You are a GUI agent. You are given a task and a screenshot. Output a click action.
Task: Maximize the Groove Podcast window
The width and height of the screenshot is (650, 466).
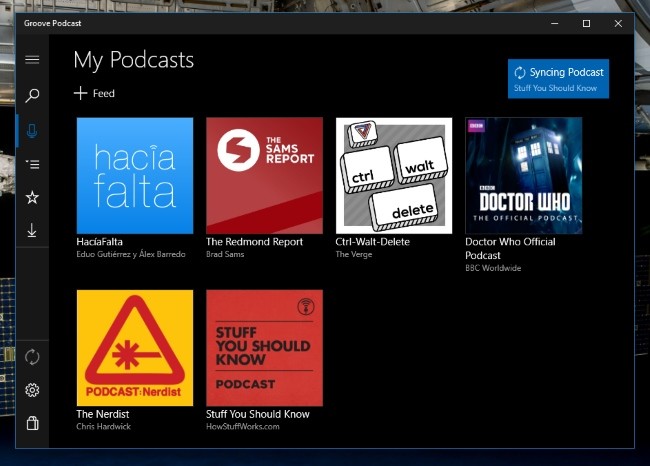pyautogui.click(x=586, y=23)
